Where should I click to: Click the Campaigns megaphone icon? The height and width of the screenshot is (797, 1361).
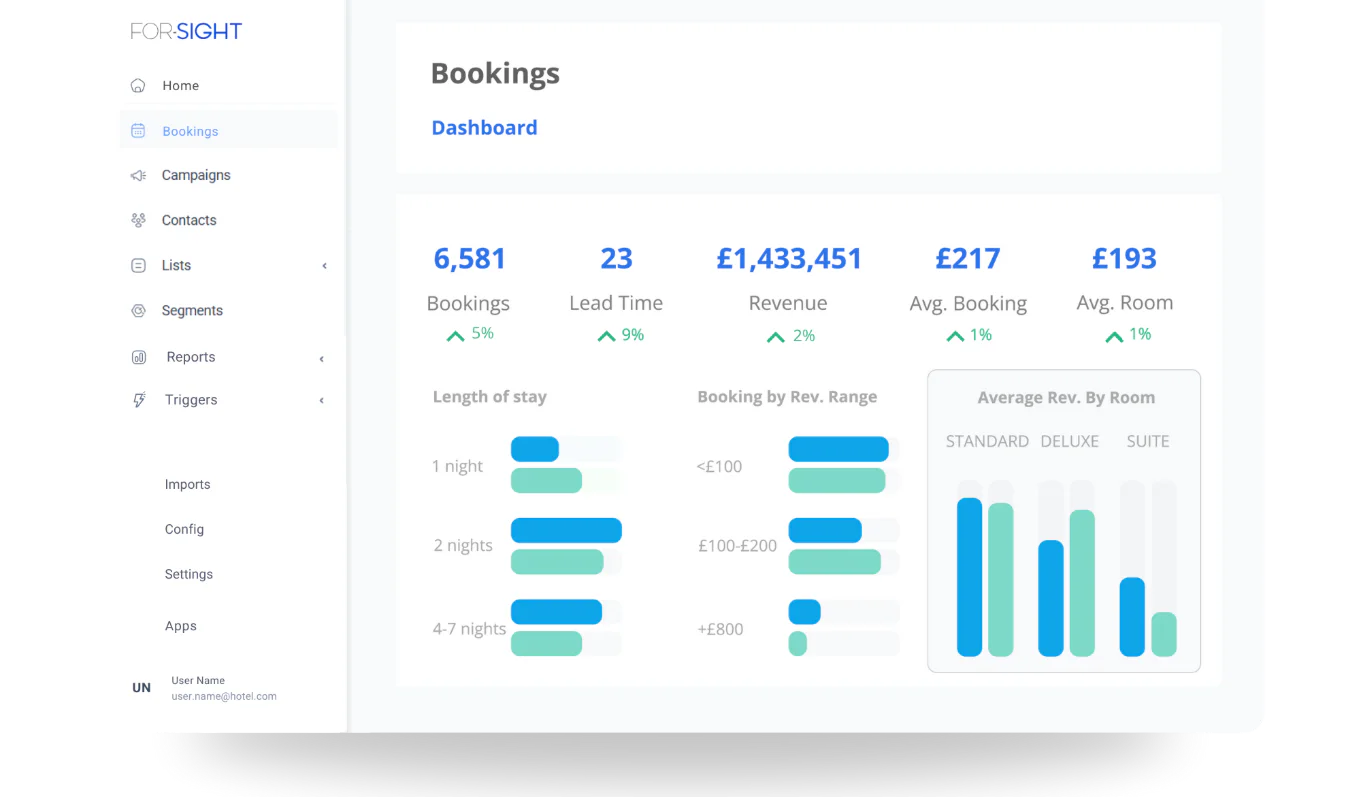point(138,176)
